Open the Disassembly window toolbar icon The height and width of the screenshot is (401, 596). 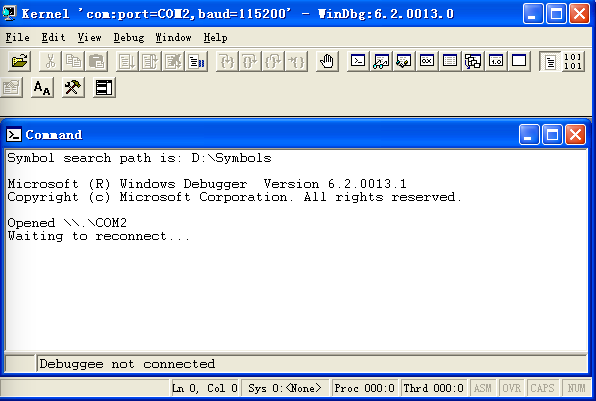(x=496, y=61)
